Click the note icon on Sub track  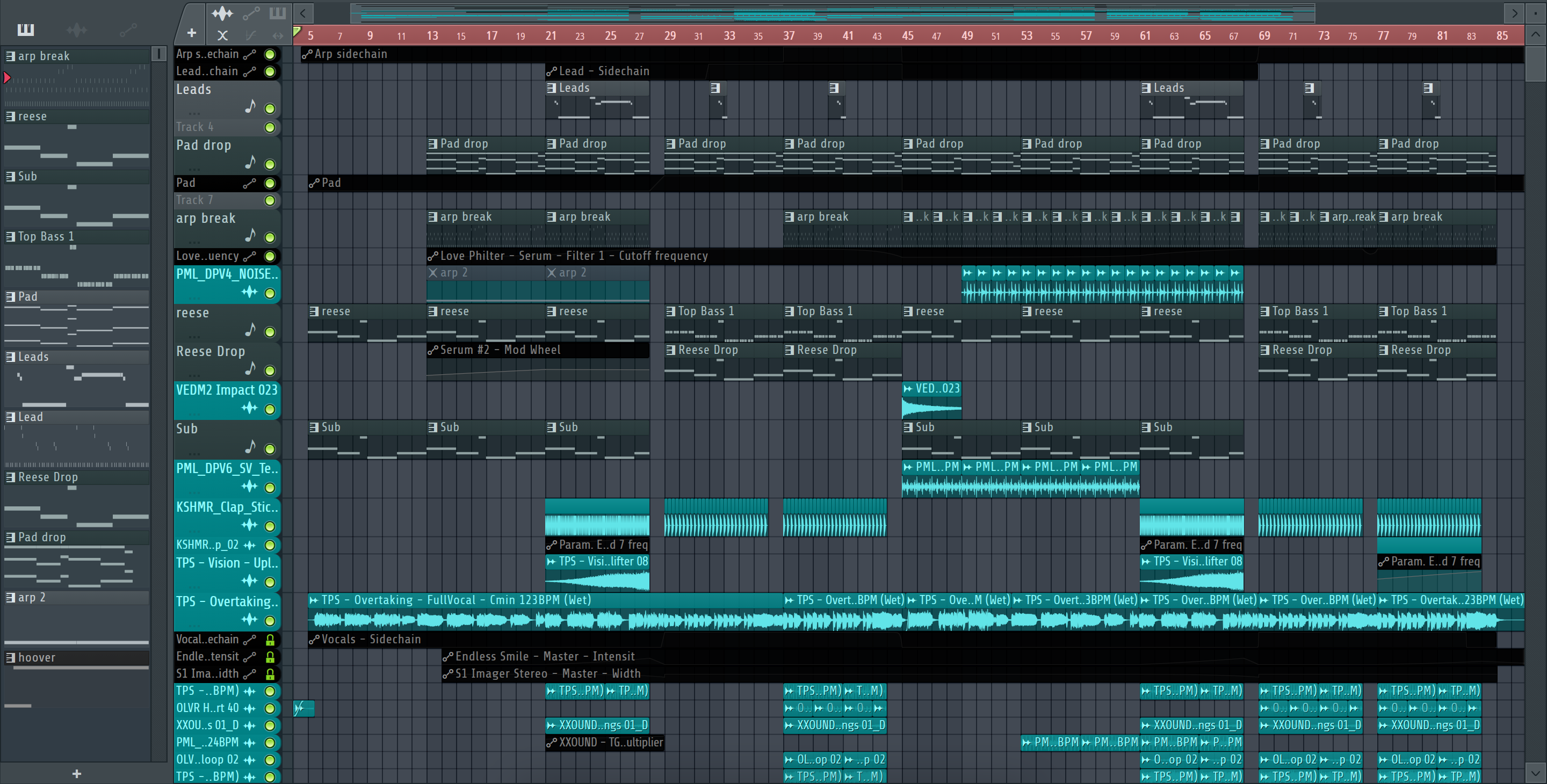pos(250,447)
